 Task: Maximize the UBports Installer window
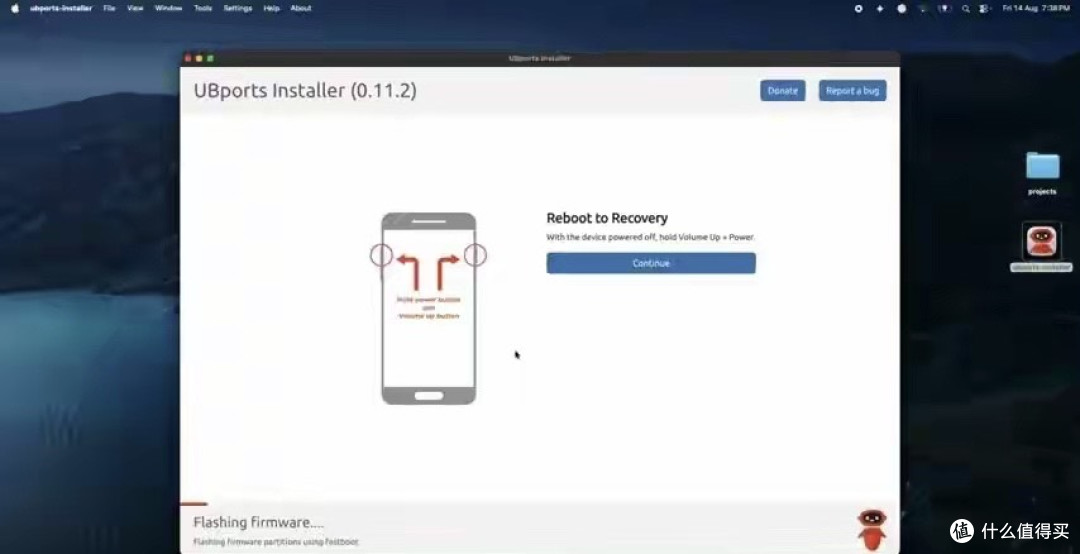pos(210,59)
